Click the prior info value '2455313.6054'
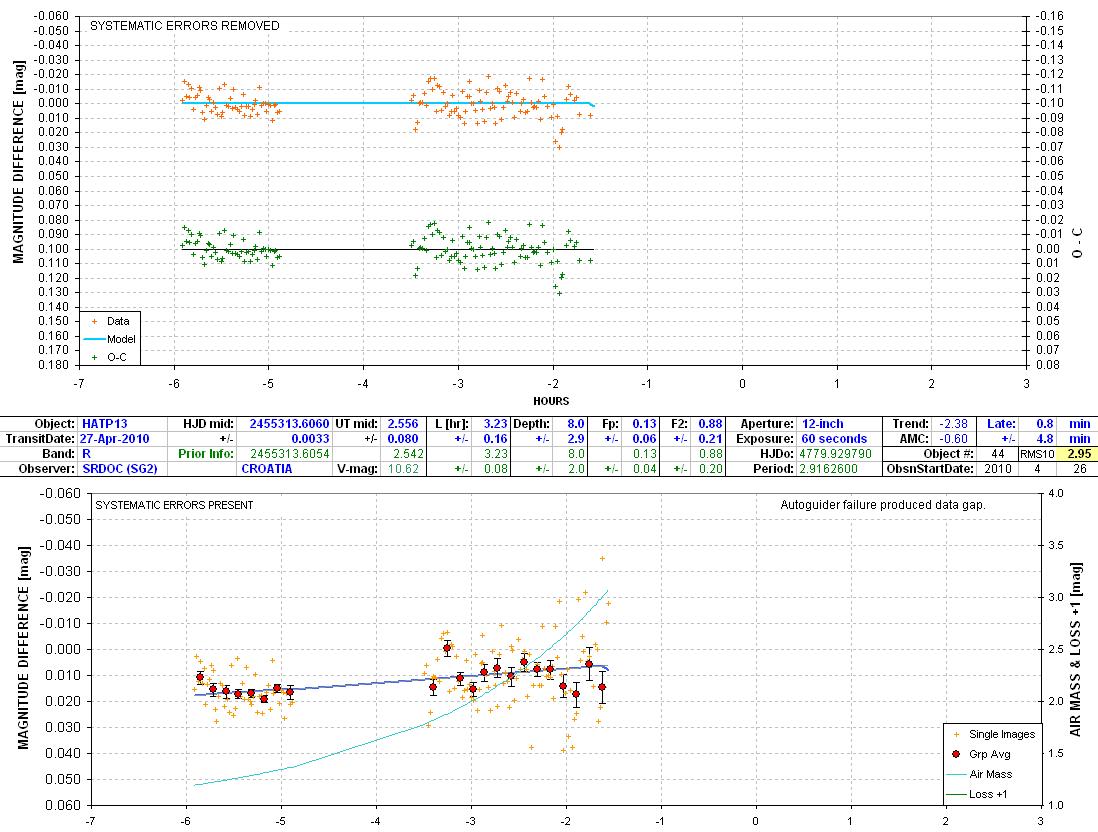This screenshot has height=832, width=1098. 290,454
